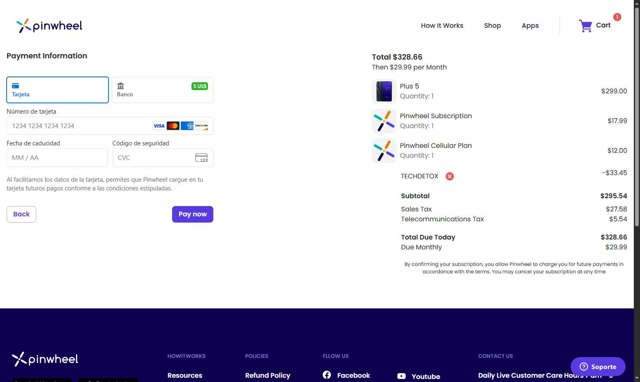Click the Pinwheel logo in header
The width and height of the screenshot is (640, 382).
coord(49,26)
